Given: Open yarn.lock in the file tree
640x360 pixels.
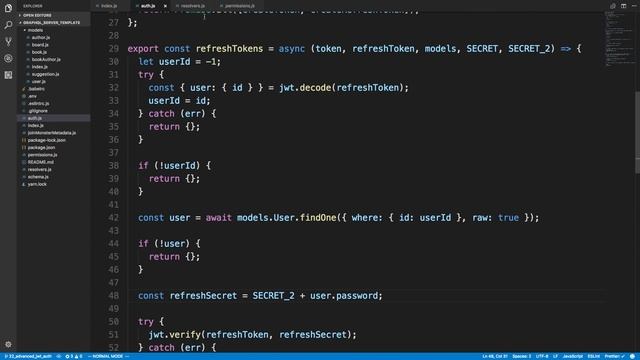Looking at the screenshot, I should 37,184.
